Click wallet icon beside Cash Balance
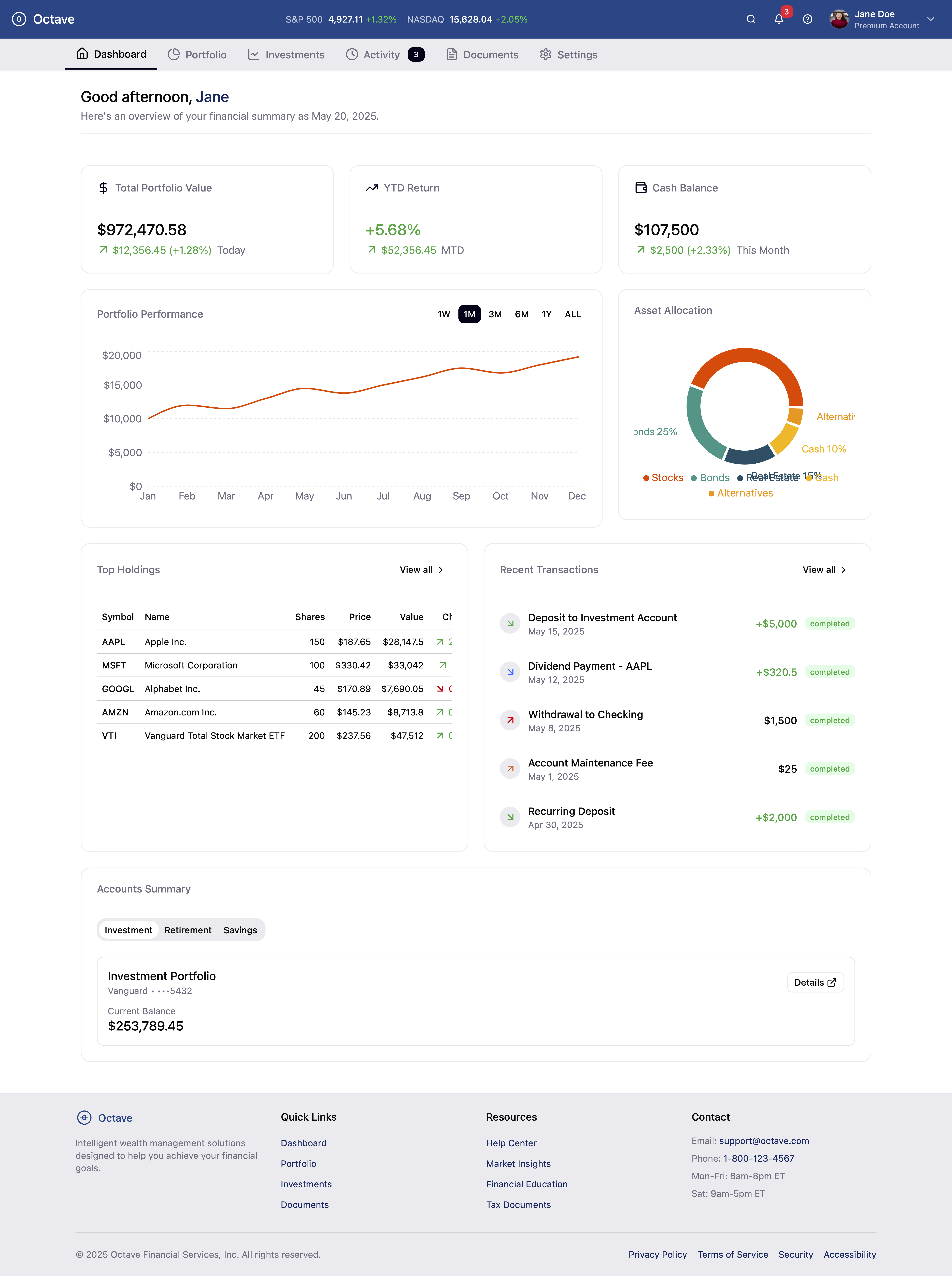The width and height of the screenshot is (952, 1276). click(641, 188)
